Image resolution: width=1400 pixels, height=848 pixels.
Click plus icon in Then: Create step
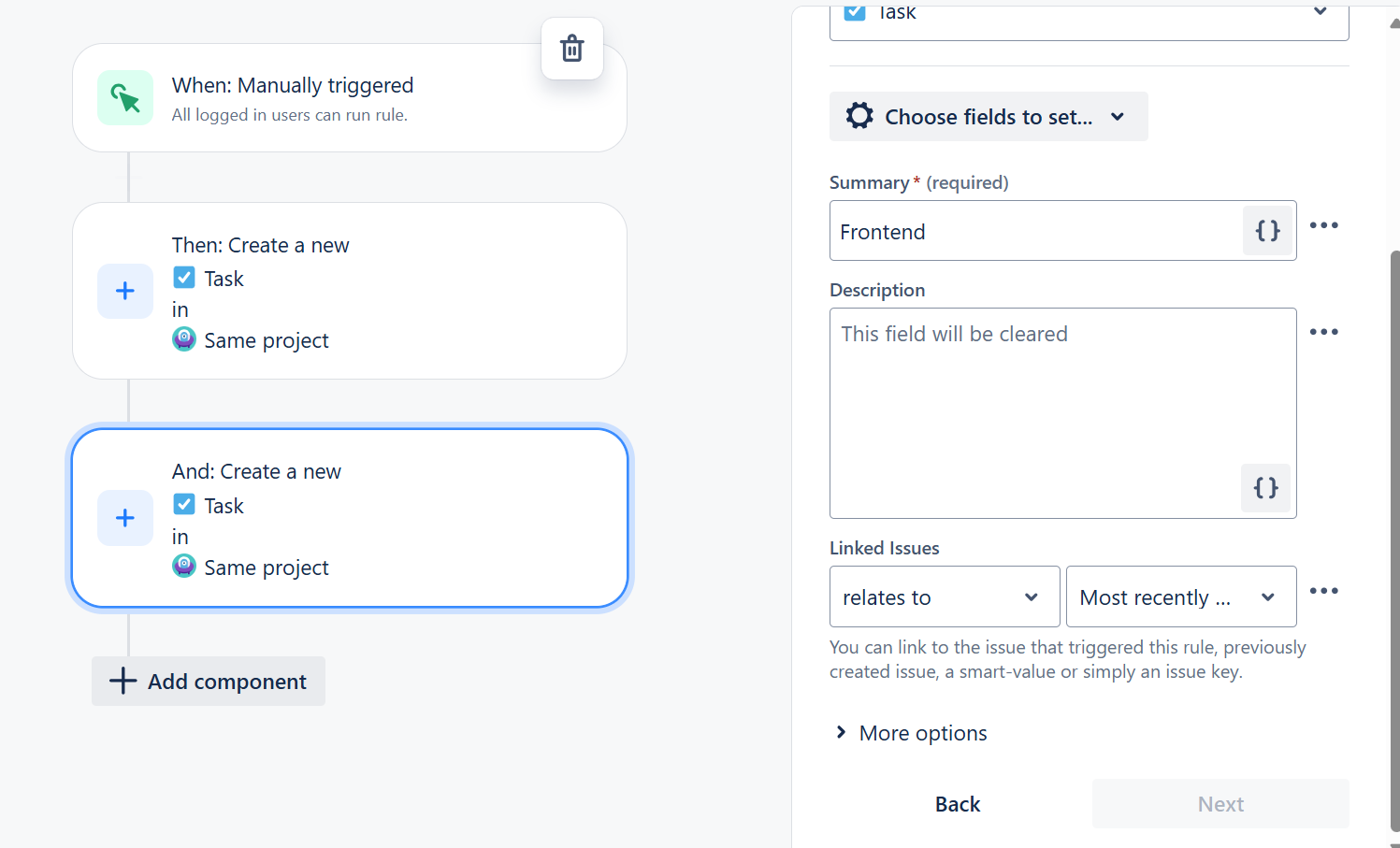(x=125, y=291)
